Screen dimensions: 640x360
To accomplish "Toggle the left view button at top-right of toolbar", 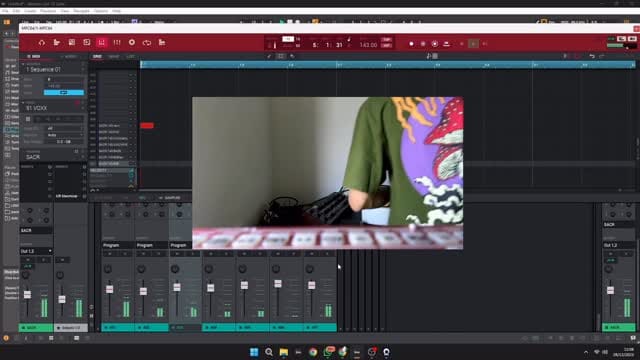I will coord(621,39).
